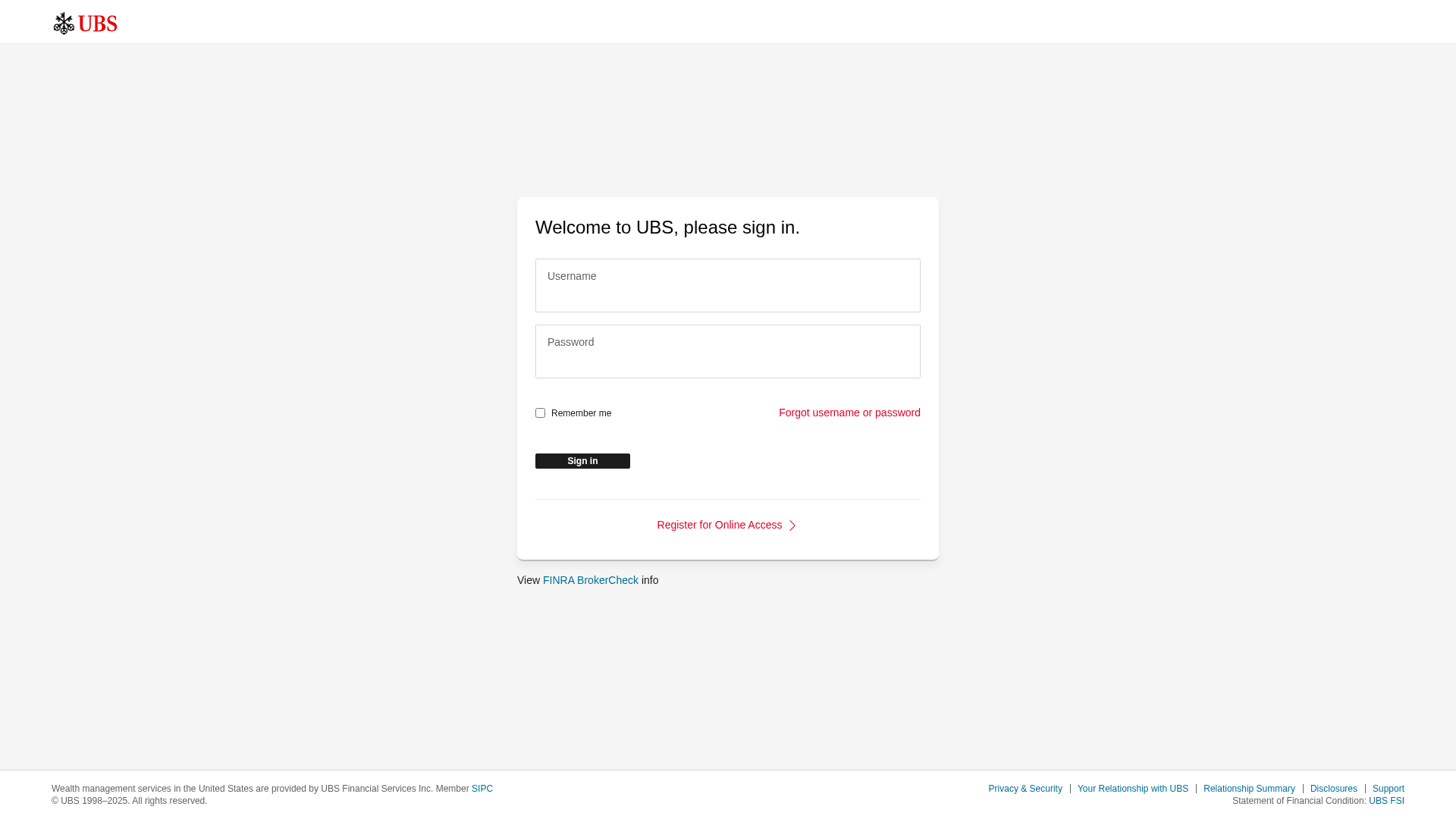Screen dimensions: 1456x819
Task: Focus the Password field
Action: 728,351
